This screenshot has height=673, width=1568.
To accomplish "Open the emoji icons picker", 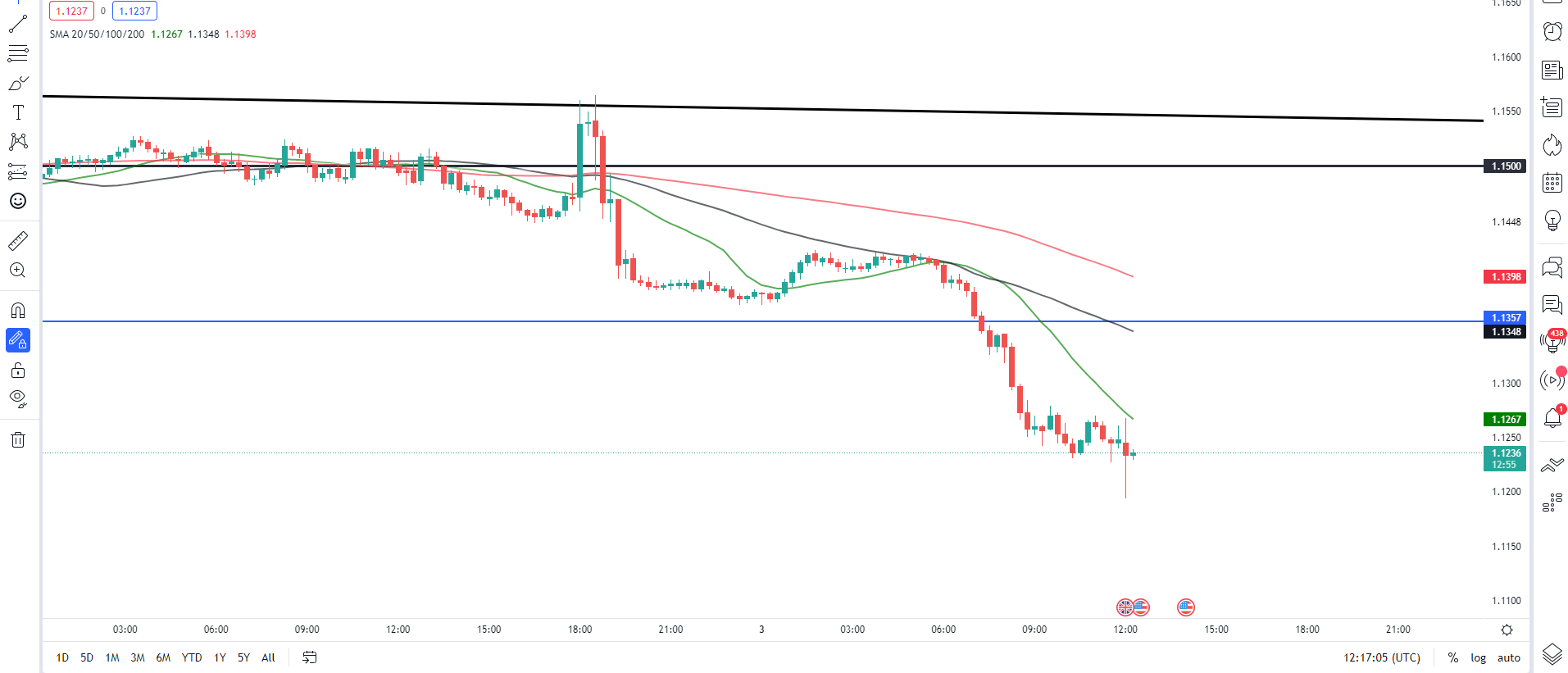I will coord(18,201).
